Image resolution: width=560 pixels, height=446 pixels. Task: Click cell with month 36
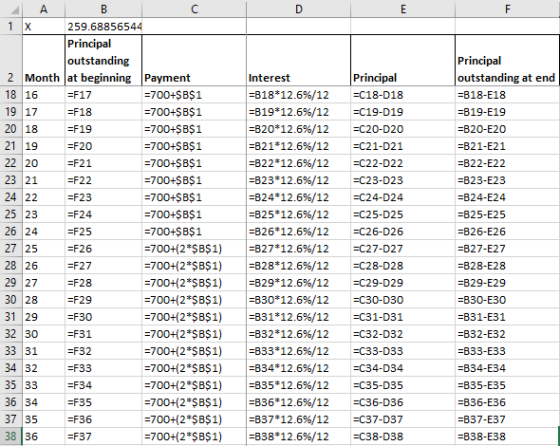(x=44, y=436)
